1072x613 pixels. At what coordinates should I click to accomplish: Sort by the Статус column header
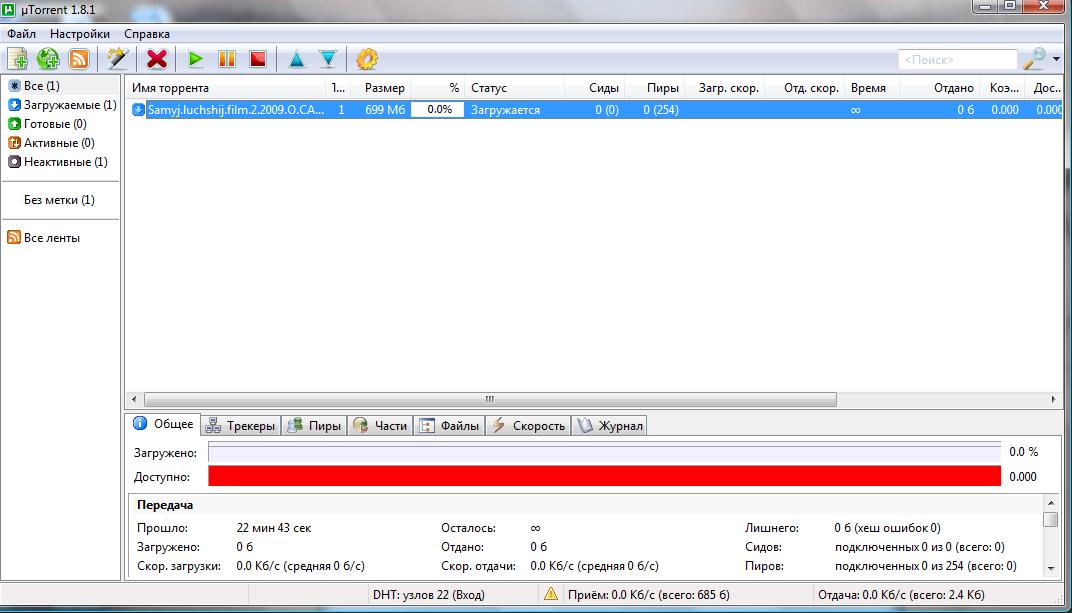(x=515, y=87)
